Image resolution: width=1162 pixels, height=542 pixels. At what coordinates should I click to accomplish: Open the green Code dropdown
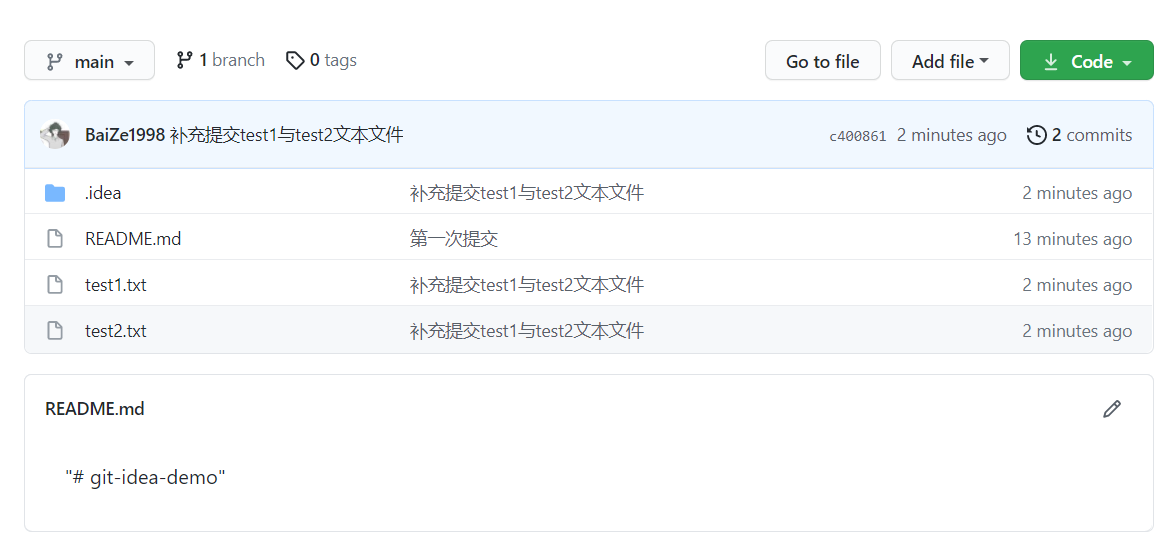[1086, 61]
